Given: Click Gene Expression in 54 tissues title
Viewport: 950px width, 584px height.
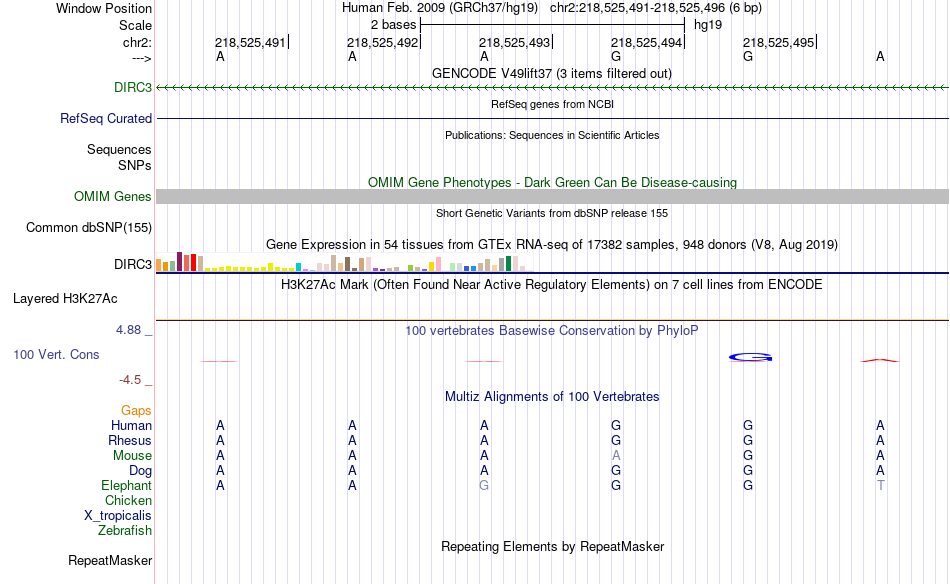Looking at the screenshot, I should tap(552, 245).
